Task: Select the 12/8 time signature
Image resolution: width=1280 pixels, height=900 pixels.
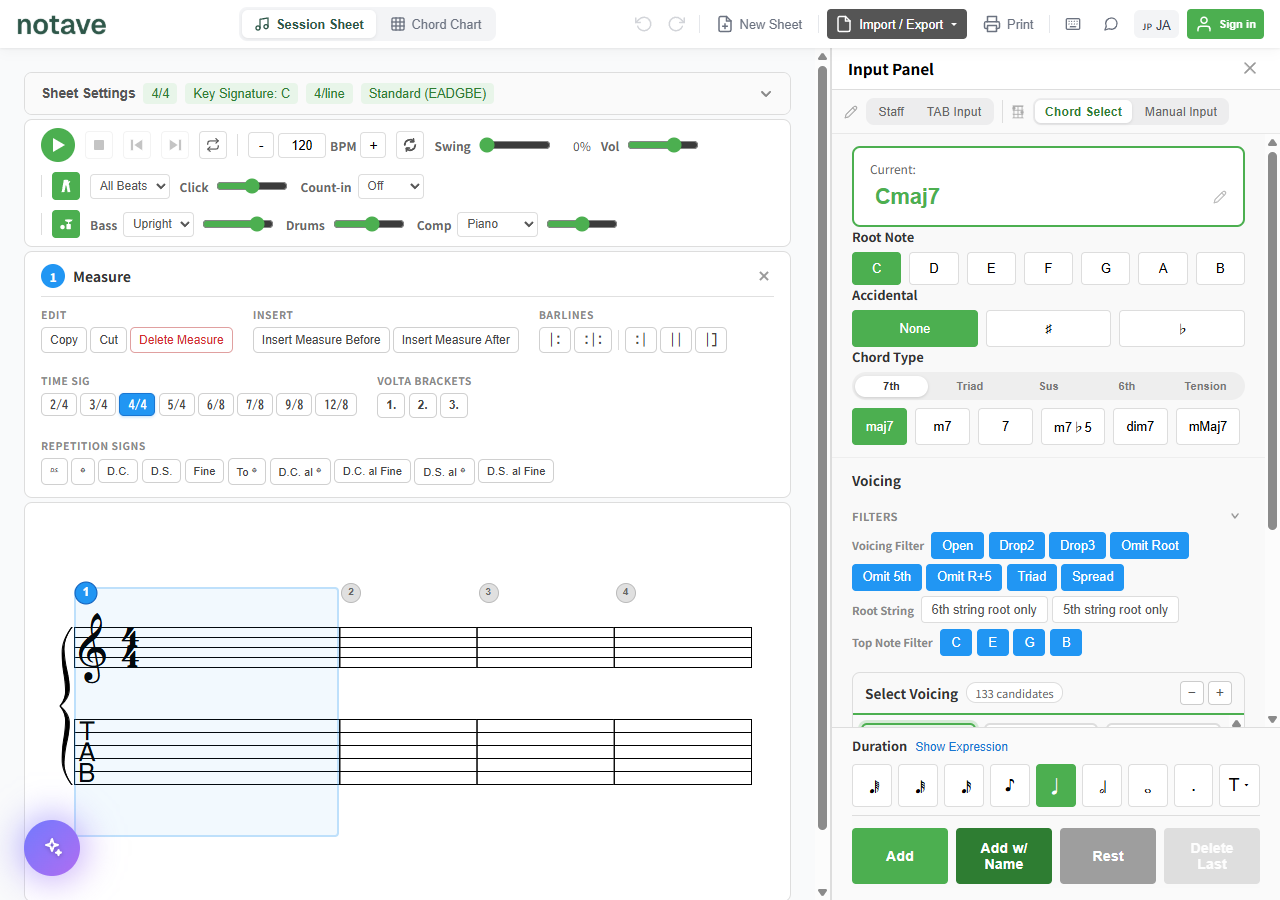Action: point(336,405)
